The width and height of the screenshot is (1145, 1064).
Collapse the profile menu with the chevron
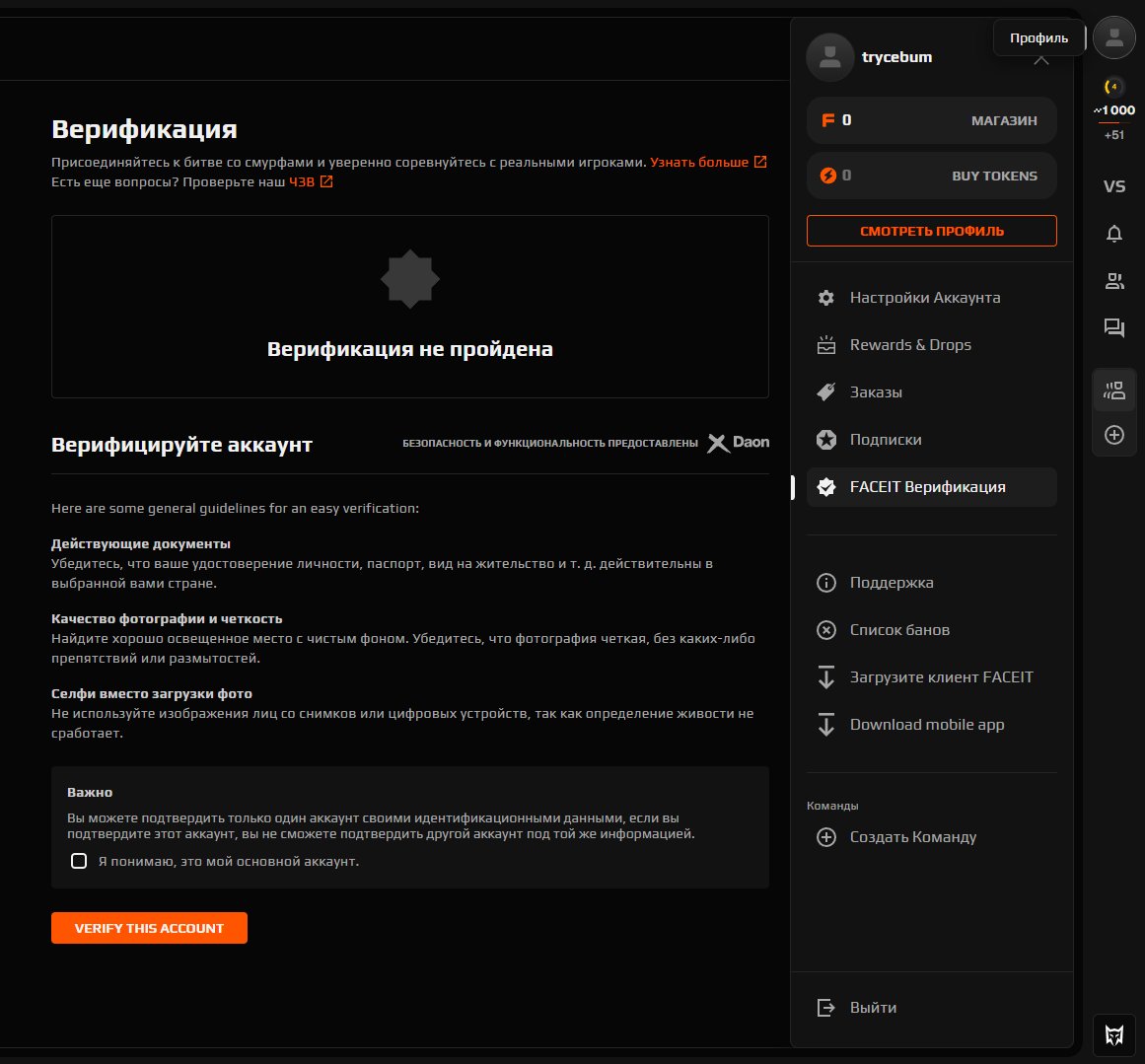click(x=1040, y=60)
